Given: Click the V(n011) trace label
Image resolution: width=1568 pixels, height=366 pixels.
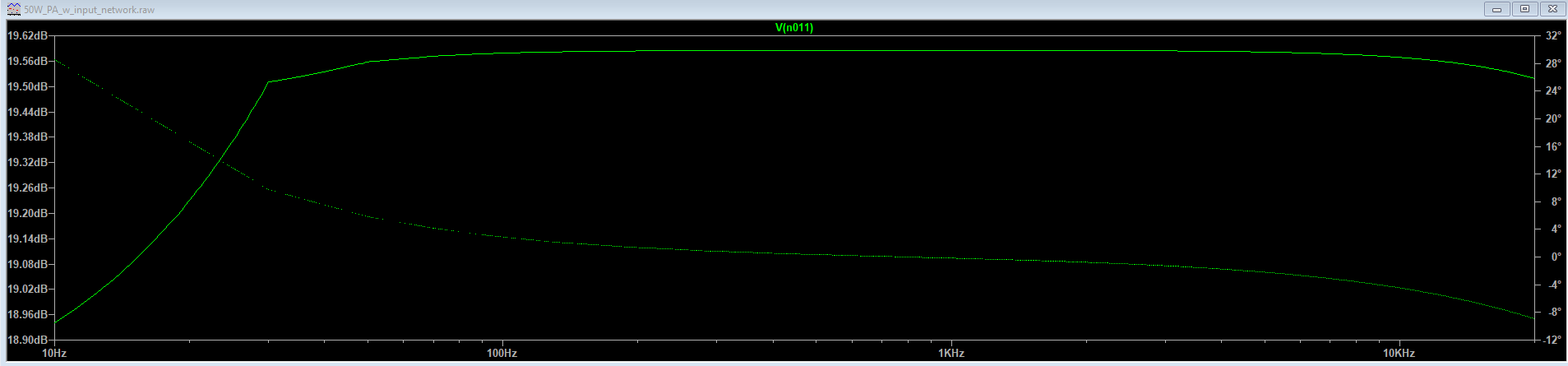Looking at the screenshot, I should click(x=794, y=27).
